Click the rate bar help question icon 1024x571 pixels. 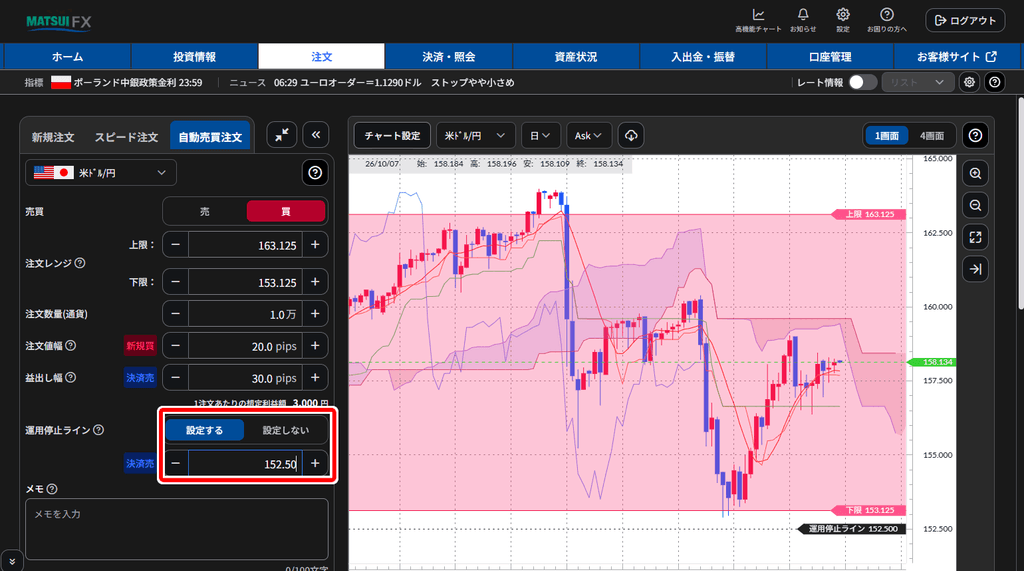click(x=994, y=82)
